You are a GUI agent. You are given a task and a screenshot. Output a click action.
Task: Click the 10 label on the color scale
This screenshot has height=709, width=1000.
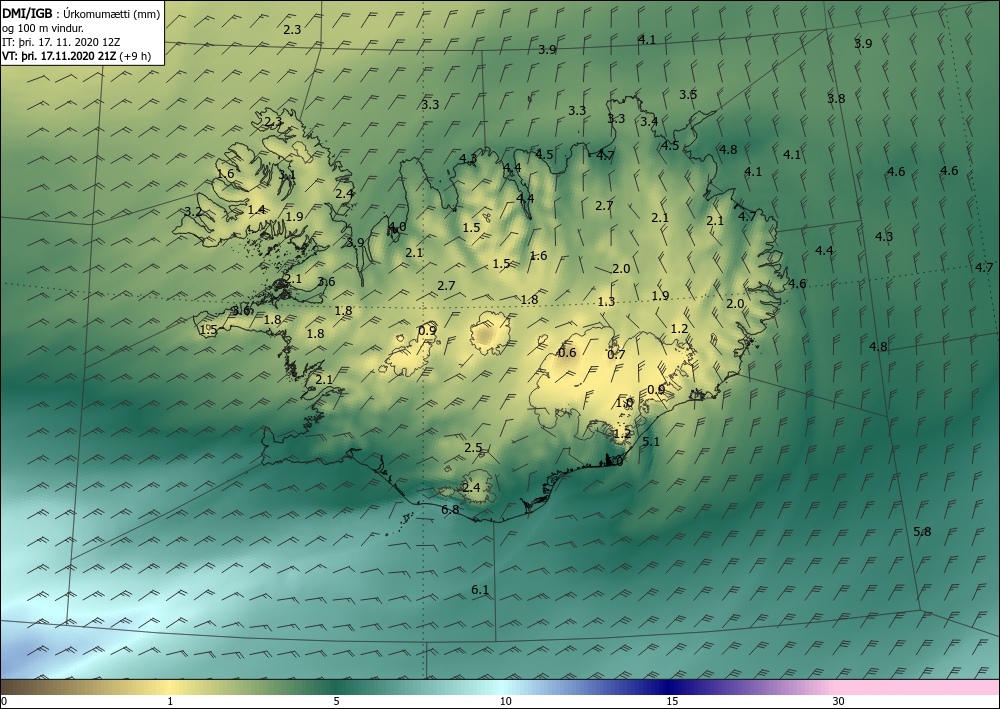[x=505, y=701]
